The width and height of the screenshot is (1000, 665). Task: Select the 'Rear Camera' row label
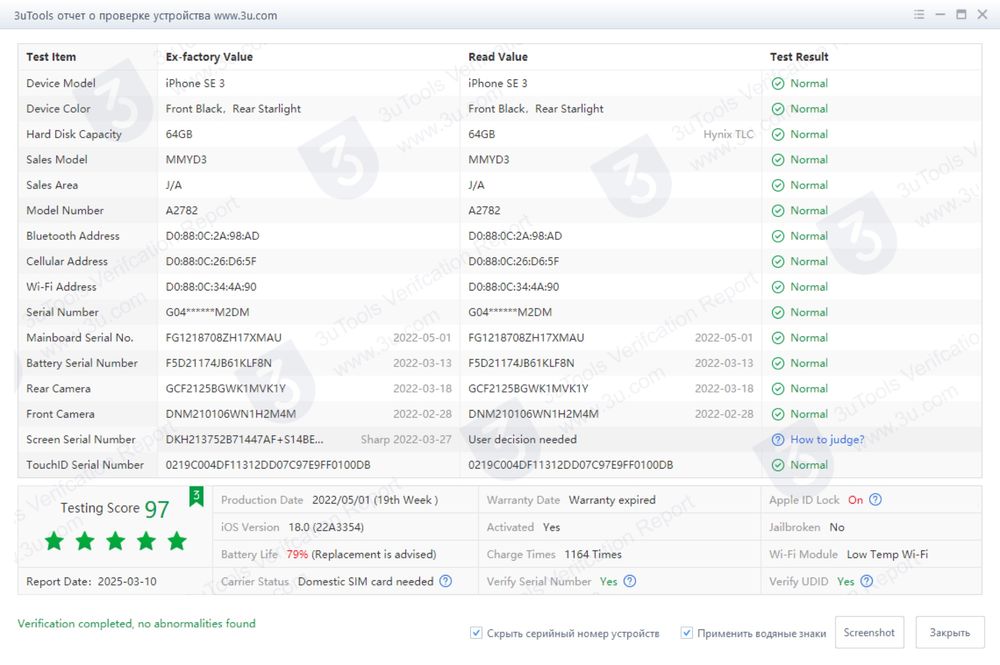(x=58, y=388)
